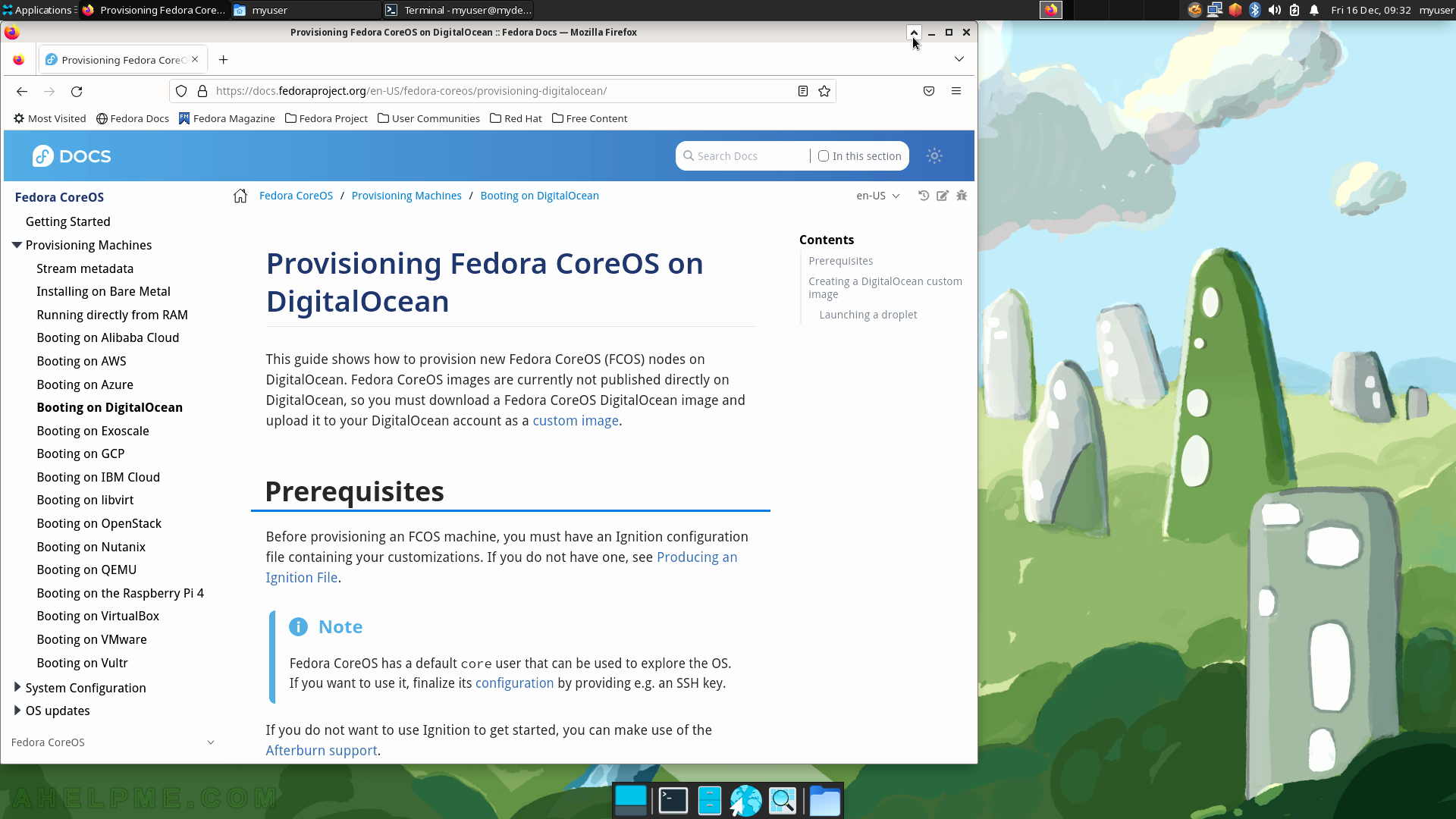Switch to Terminal window in taskbar
1456x819 pixels.
coord(458,10)
